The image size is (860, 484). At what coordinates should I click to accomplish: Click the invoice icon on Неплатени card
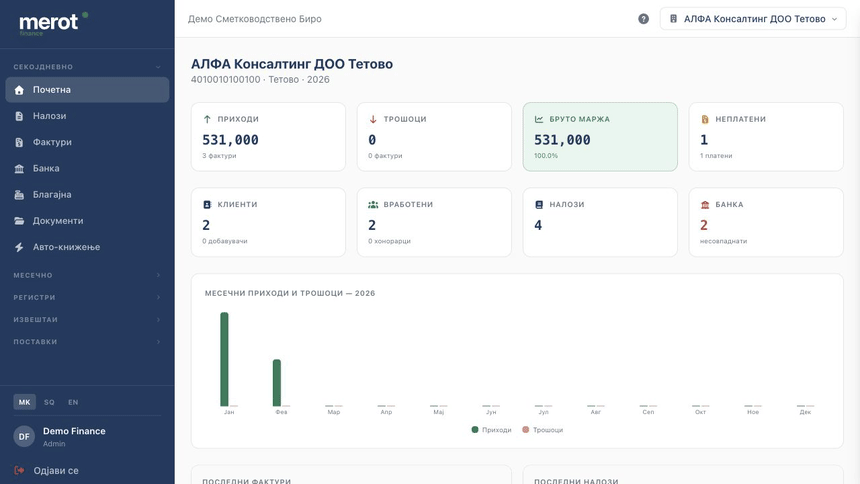[705, 119]
